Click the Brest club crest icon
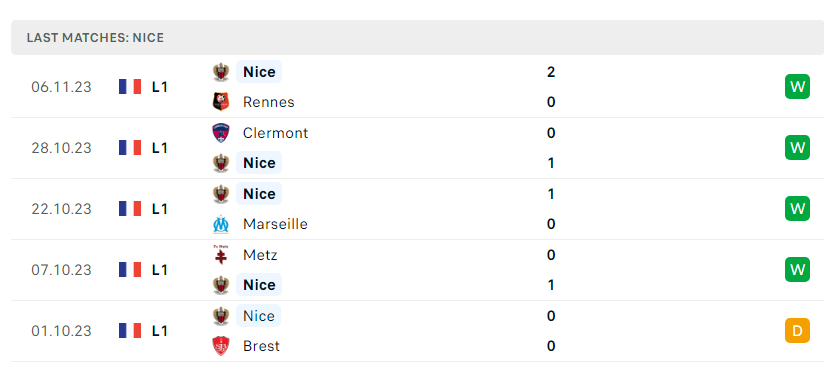 click(221, 346)
